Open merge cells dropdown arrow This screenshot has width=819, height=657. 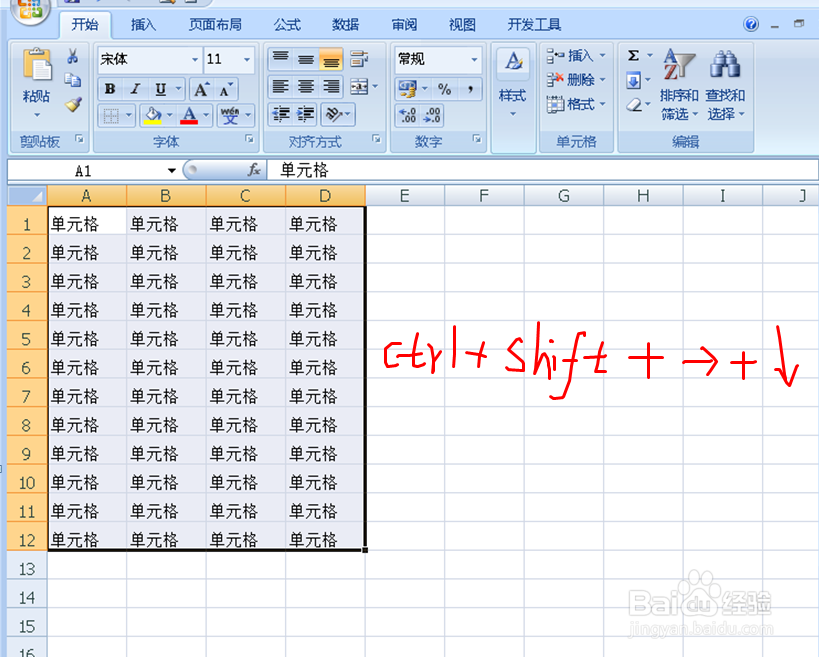pos(375,86)
